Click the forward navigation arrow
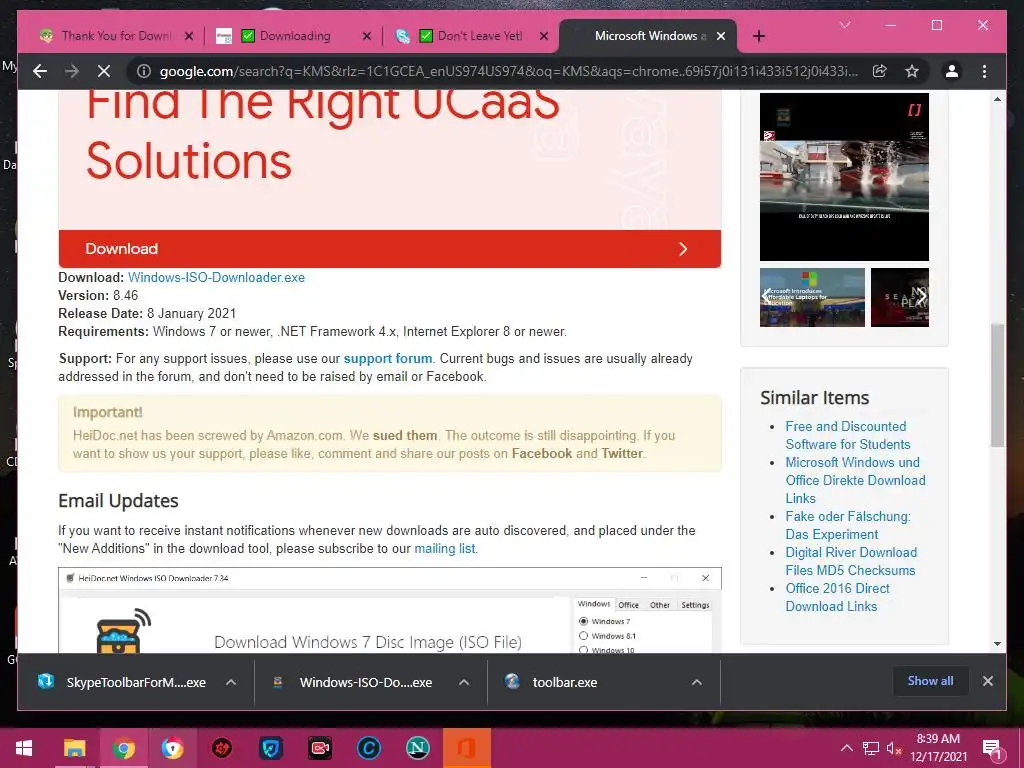 (72, 71)
